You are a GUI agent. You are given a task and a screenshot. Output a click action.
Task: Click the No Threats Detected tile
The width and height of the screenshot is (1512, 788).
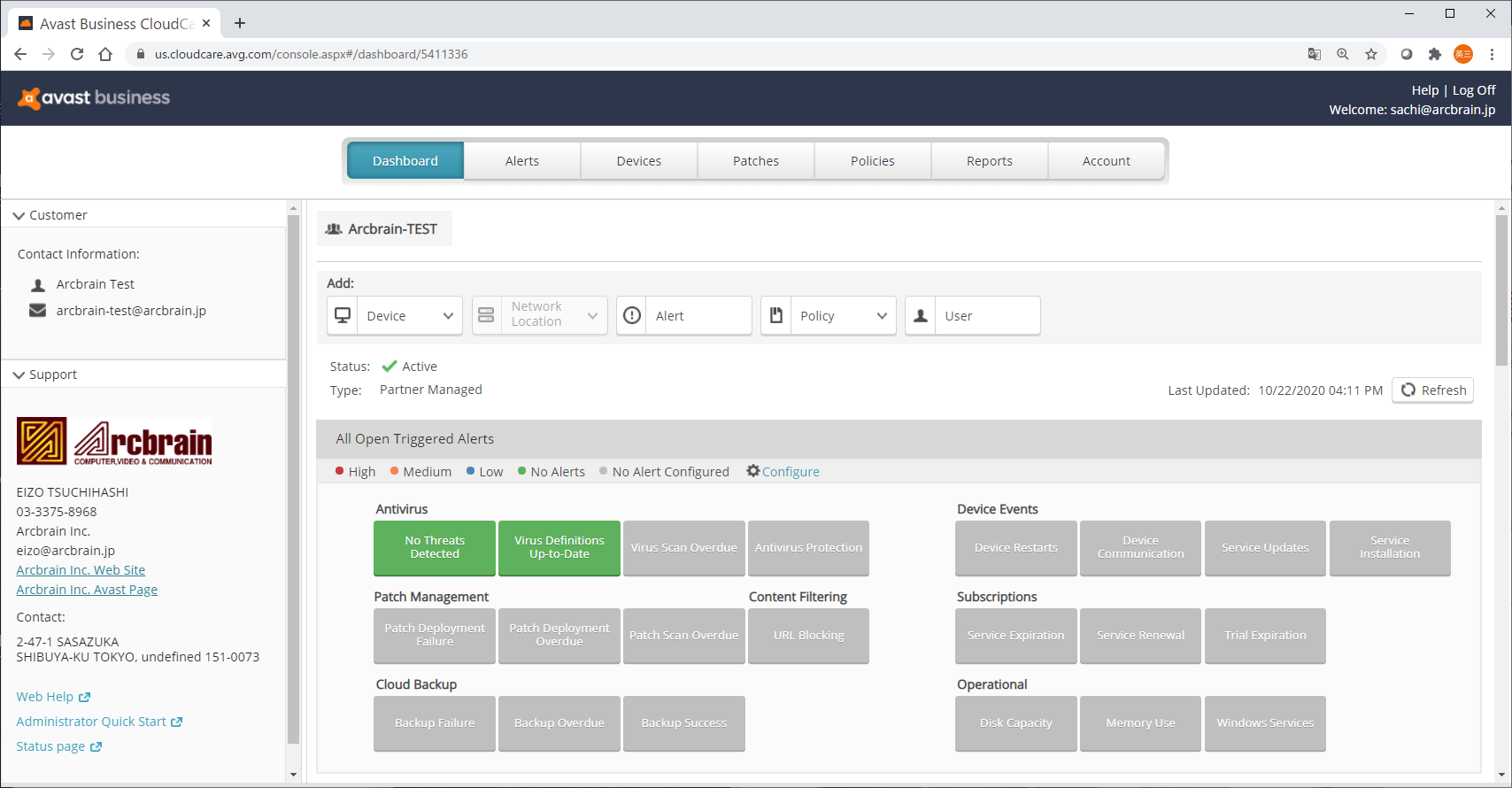click(435, 548)
